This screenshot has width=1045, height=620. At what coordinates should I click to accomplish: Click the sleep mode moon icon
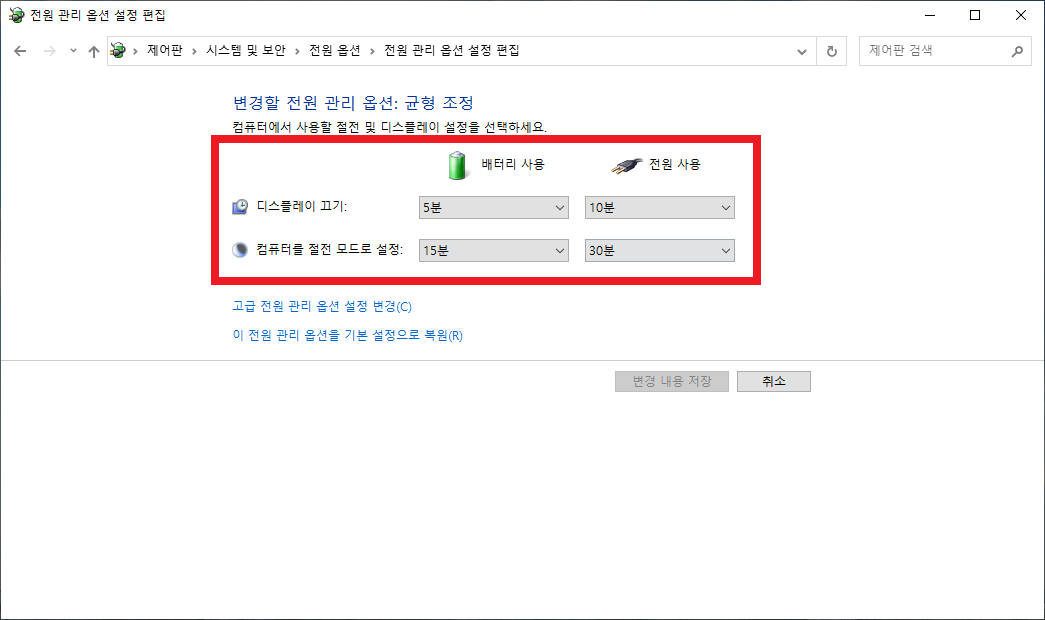tap(240, 250)
